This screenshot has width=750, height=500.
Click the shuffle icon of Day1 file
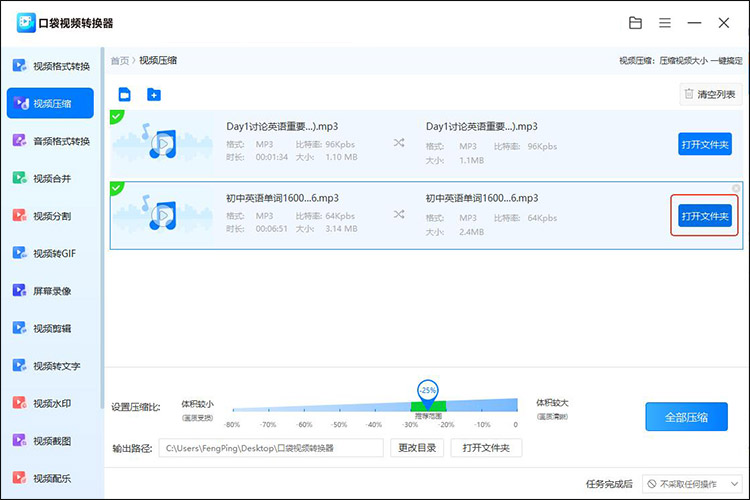(x=399, y=143)
